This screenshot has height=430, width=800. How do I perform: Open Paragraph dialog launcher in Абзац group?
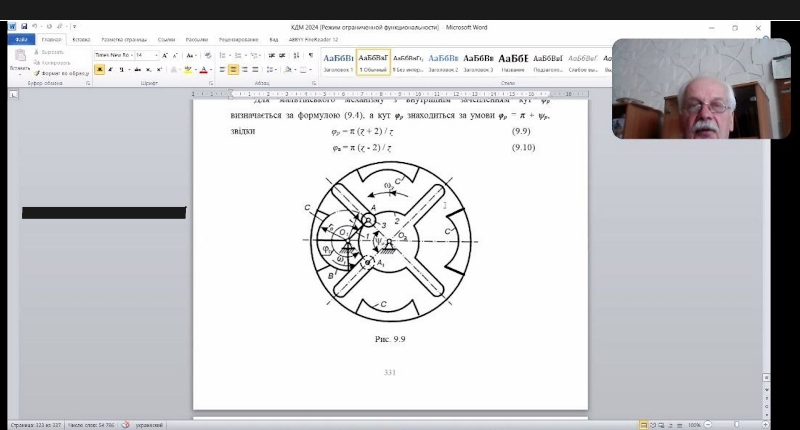pos(314,83)
